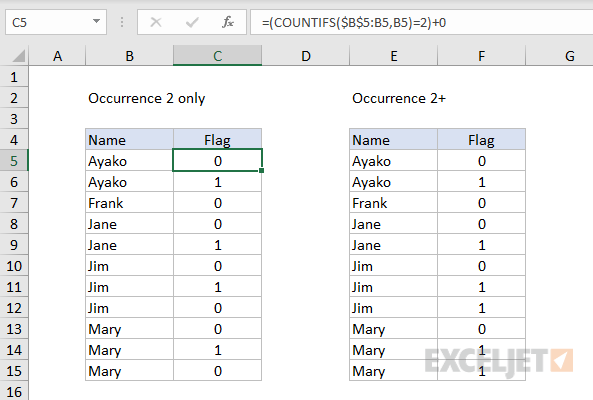593x400 pixels.
Task: Select cell C14 with flag 1
Action: [x=217, y=350]
